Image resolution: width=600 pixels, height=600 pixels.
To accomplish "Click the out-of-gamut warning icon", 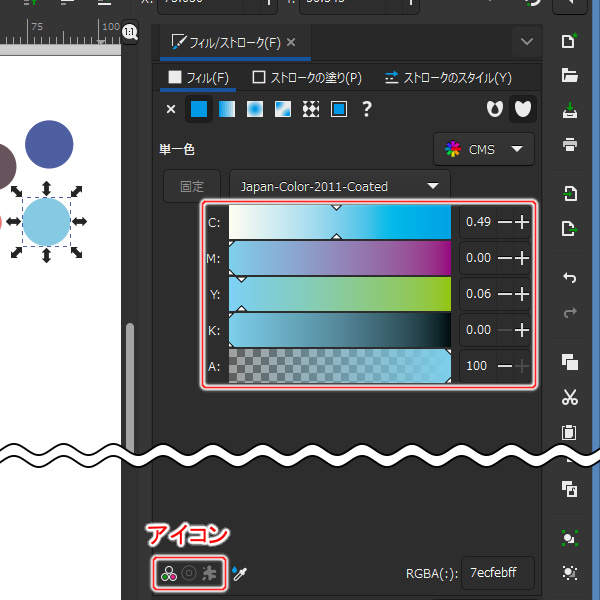I will [189, 573].
